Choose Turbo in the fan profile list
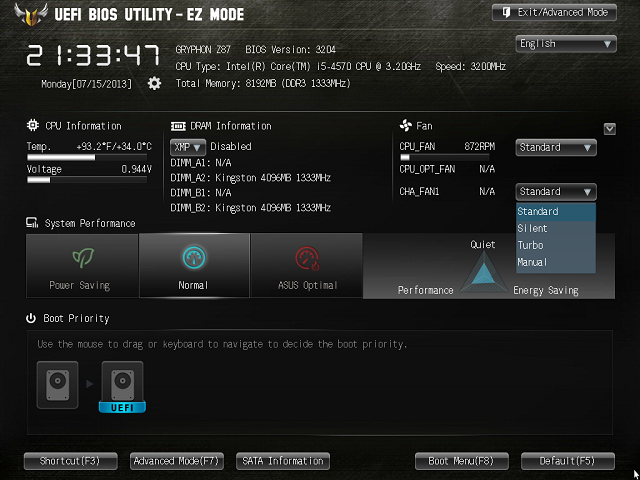This screenshot has height=480, width=640. [556, 245]
